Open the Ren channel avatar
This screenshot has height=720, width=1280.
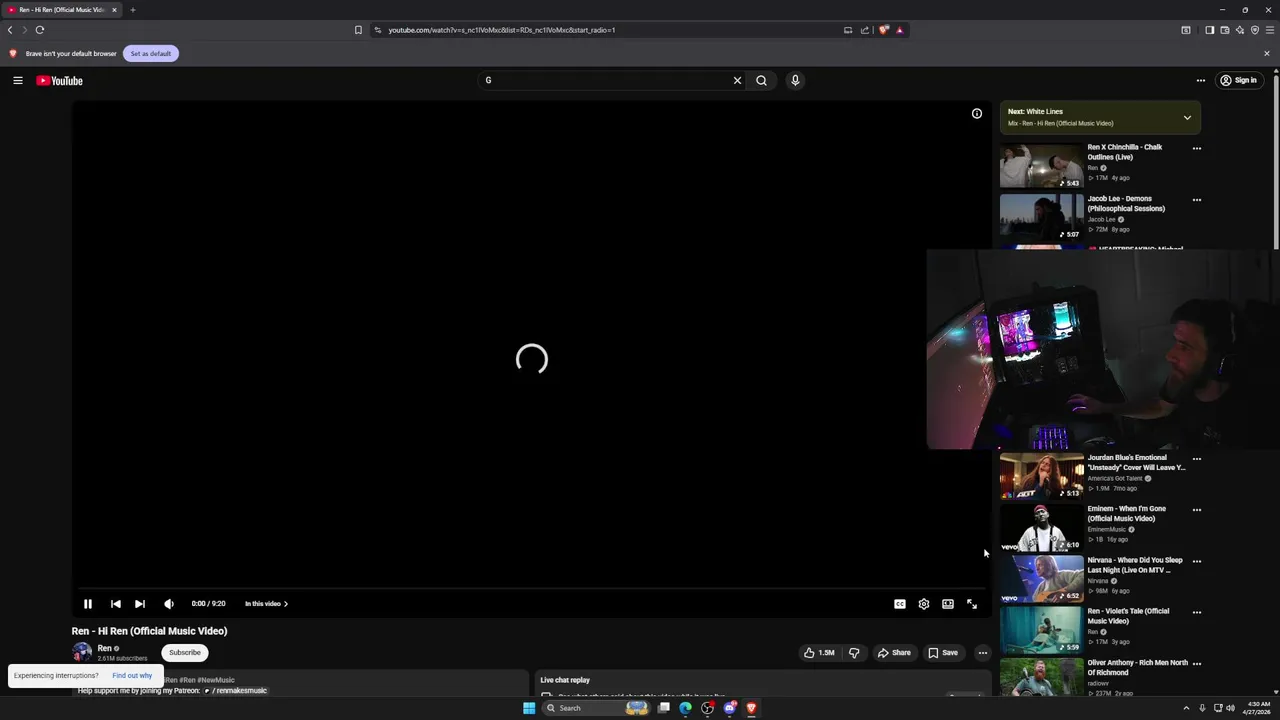[x=82, y=652]
